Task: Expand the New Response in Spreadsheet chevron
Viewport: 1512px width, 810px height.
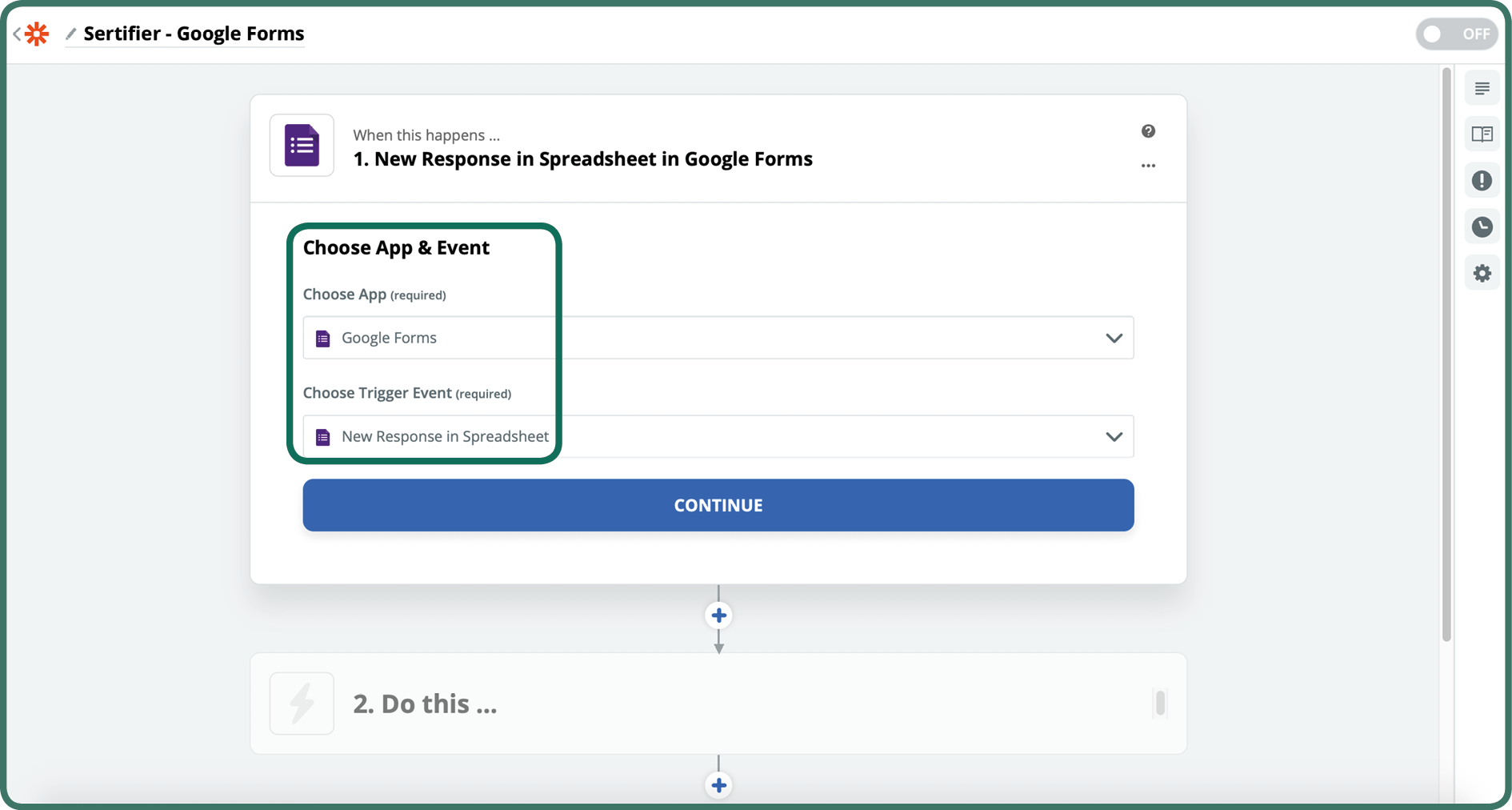Action: click(x=1114, y=437)
